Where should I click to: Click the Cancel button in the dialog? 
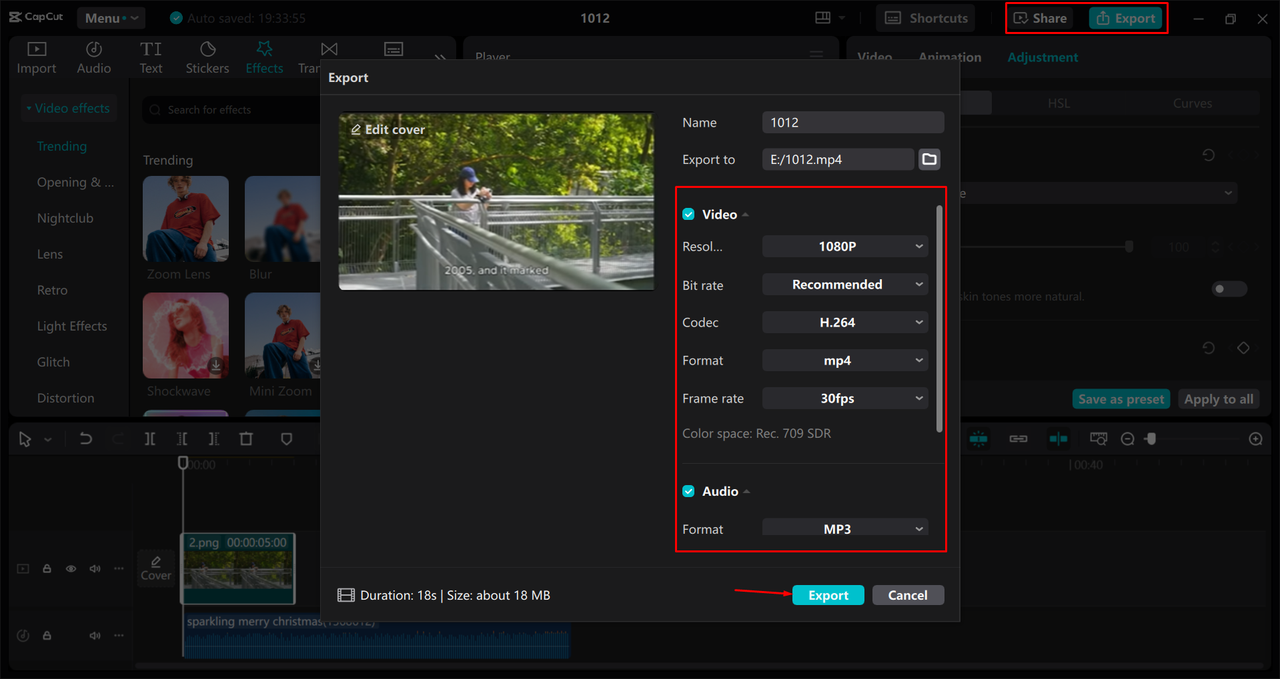click(x=908, y=595)
